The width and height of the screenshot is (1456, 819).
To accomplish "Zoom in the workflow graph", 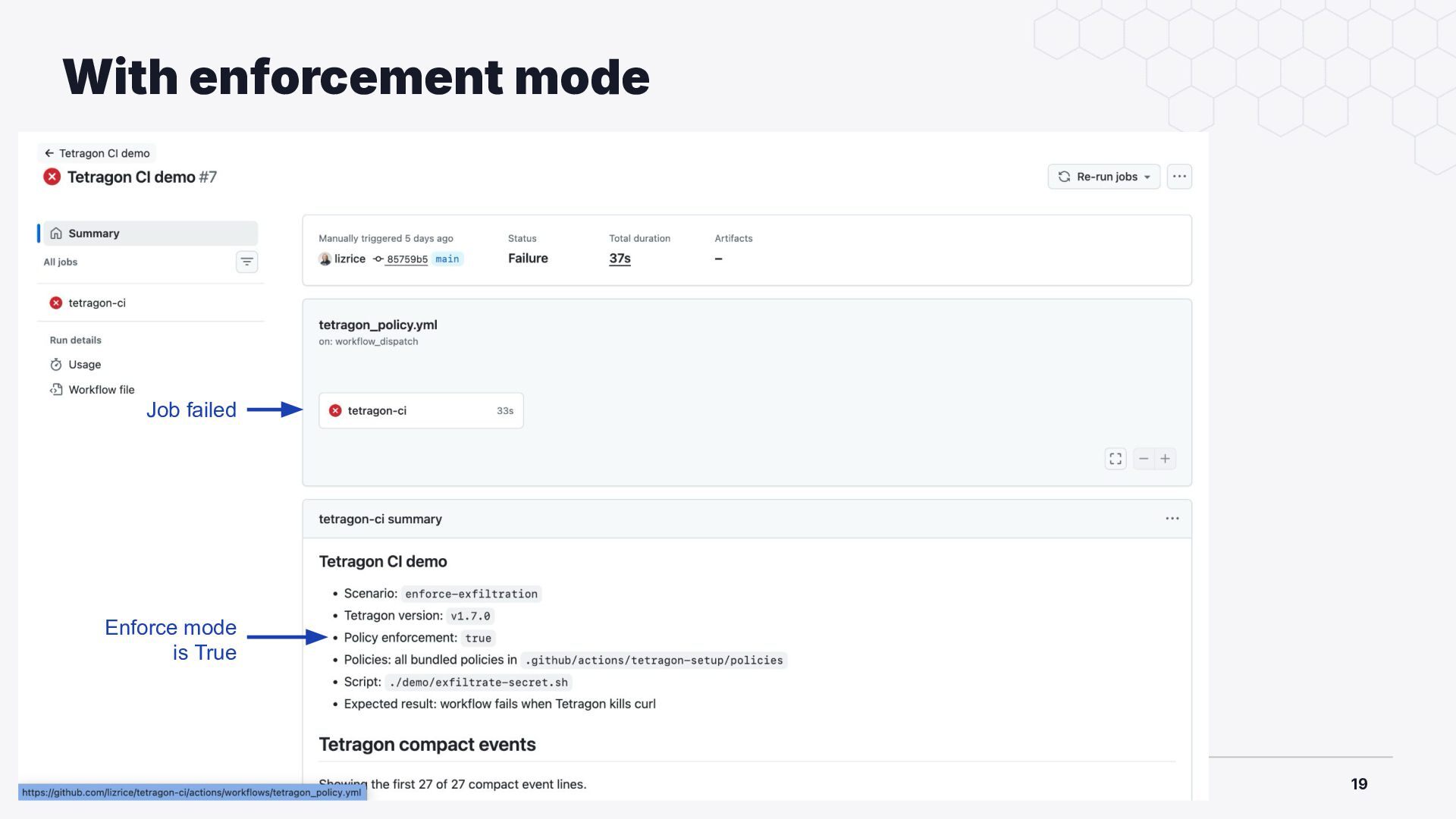I will coord(1166,459).
